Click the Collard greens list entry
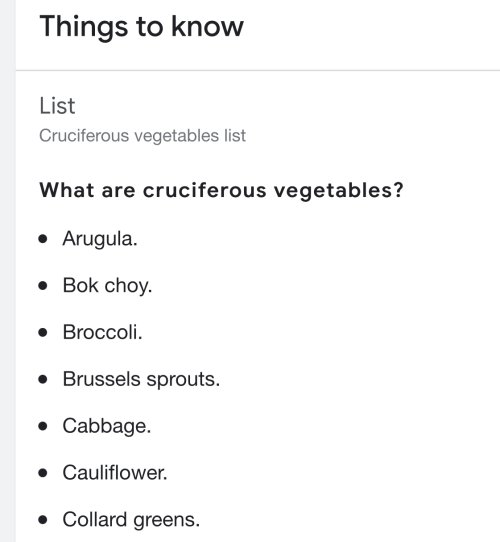 [131, 520]
